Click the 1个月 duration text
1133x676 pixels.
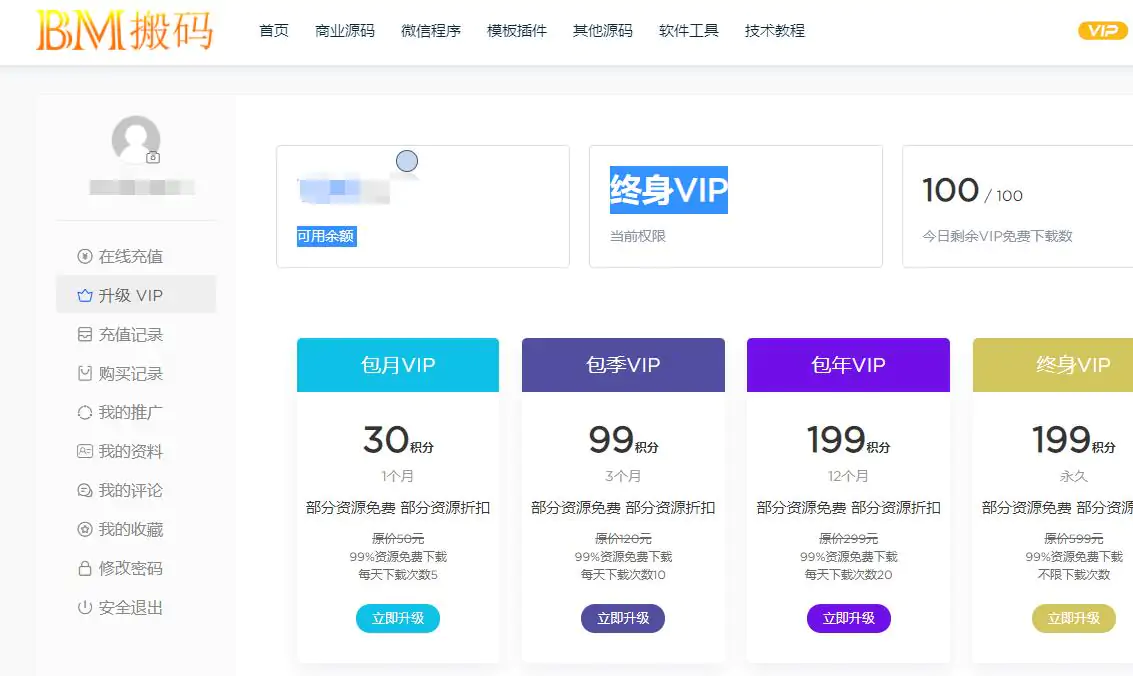click(397, 477)
